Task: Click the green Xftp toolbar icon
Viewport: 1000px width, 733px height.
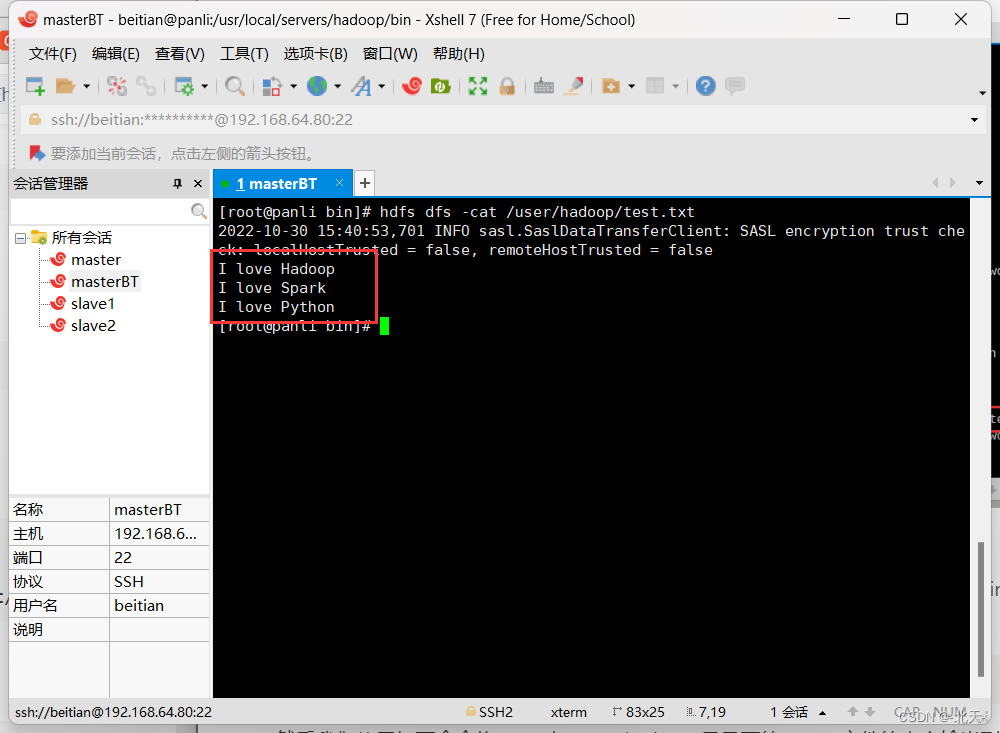Action: (x=441, y=85)
